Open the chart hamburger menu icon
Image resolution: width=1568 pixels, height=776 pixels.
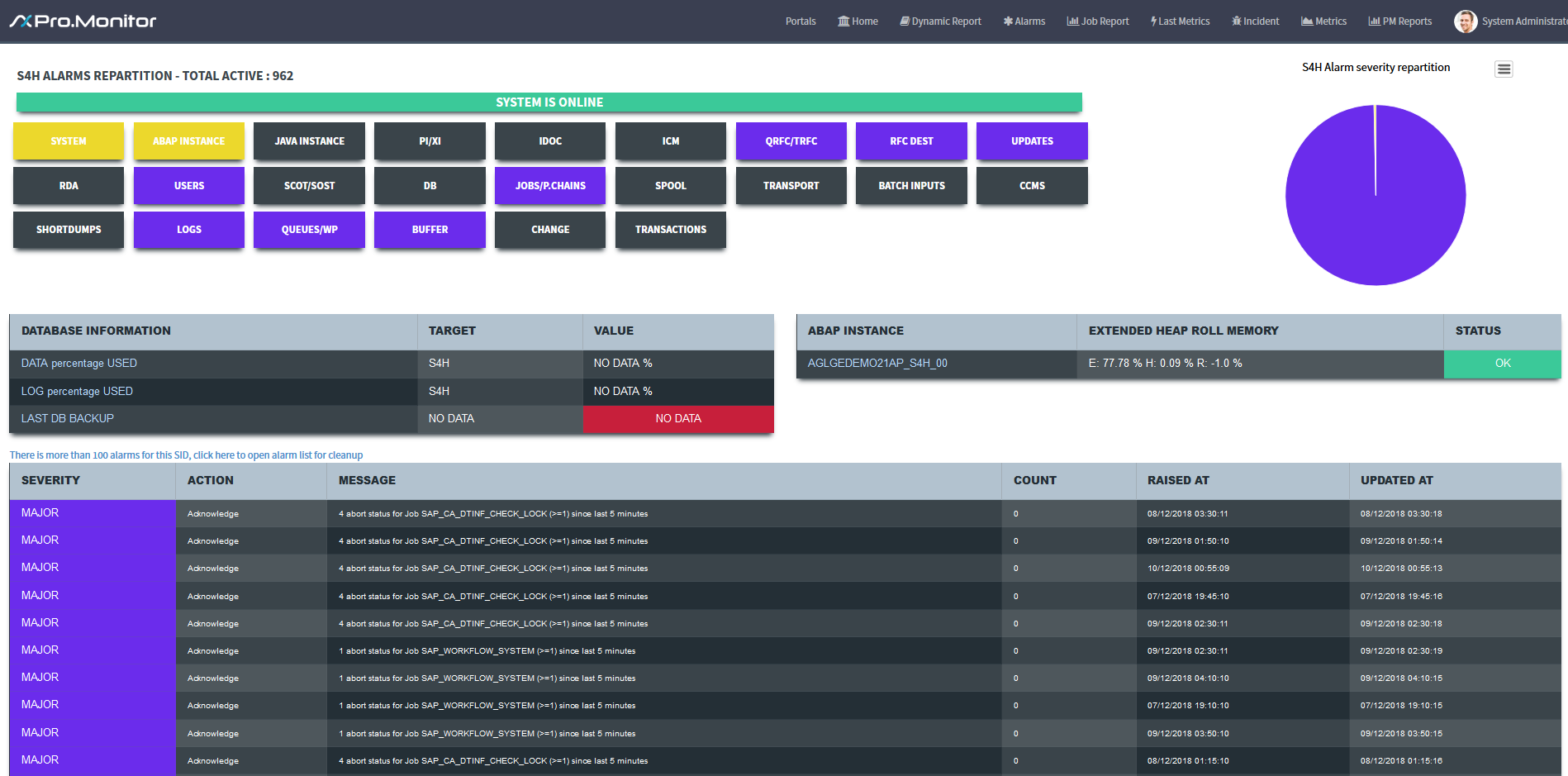tap(1504, 69)
